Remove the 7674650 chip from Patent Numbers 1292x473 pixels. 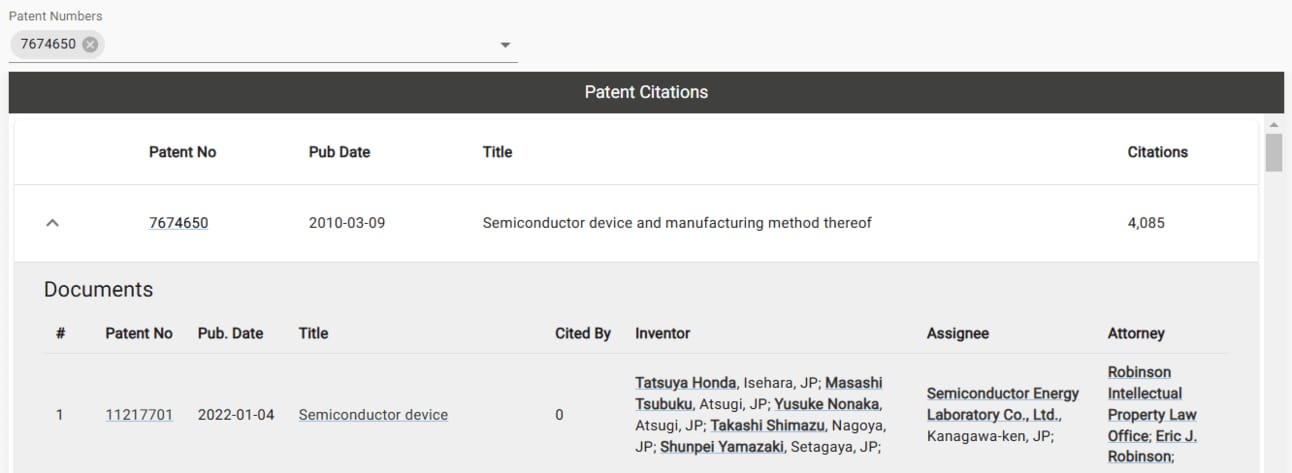(91, 44)
